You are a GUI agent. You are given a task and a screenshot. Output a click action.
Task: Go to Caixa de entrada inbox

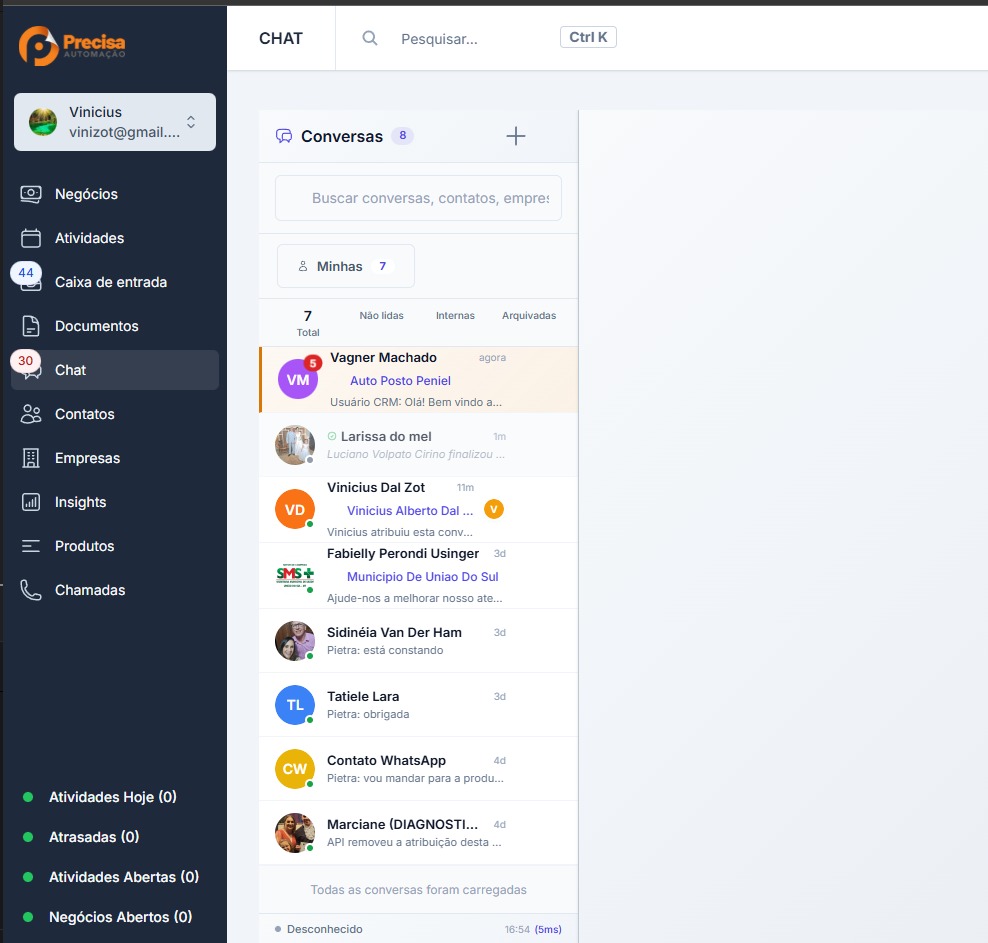(110, 282)
